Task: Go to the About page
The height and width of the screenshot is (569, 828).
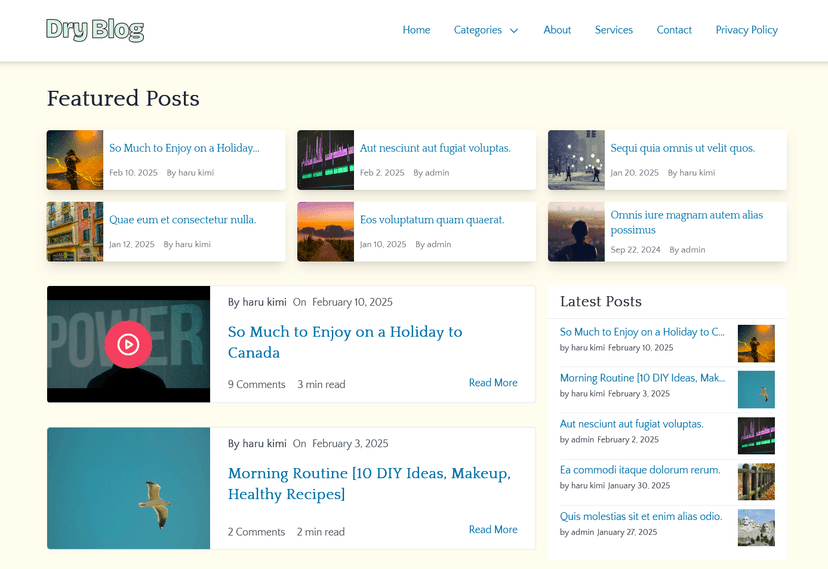Action: point(557,30)
